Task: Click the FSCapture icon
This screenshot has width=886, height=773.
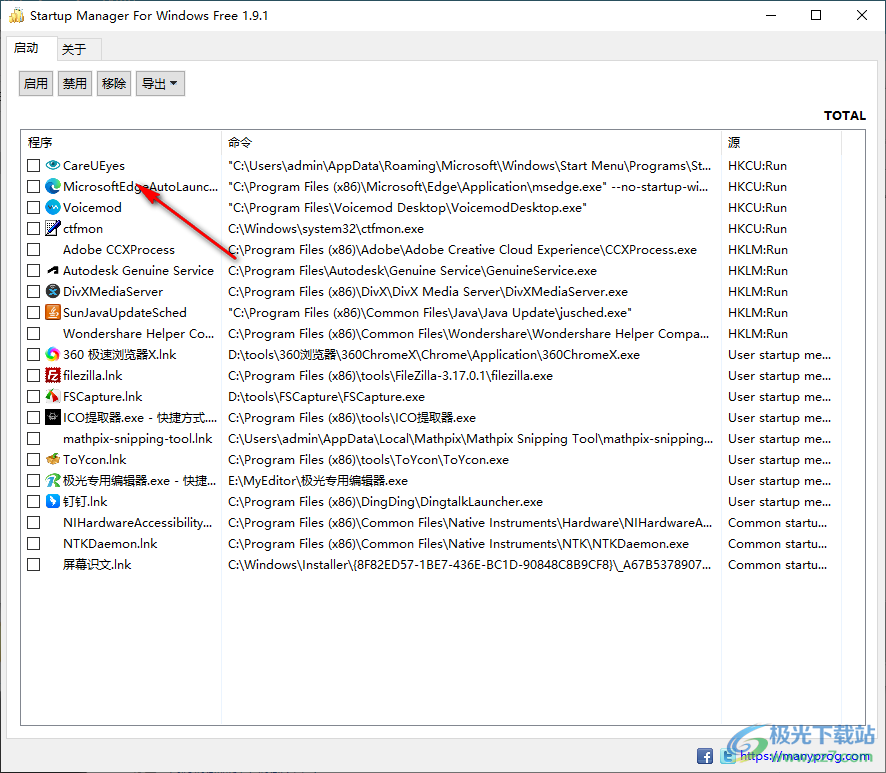Action: [53, 396]
